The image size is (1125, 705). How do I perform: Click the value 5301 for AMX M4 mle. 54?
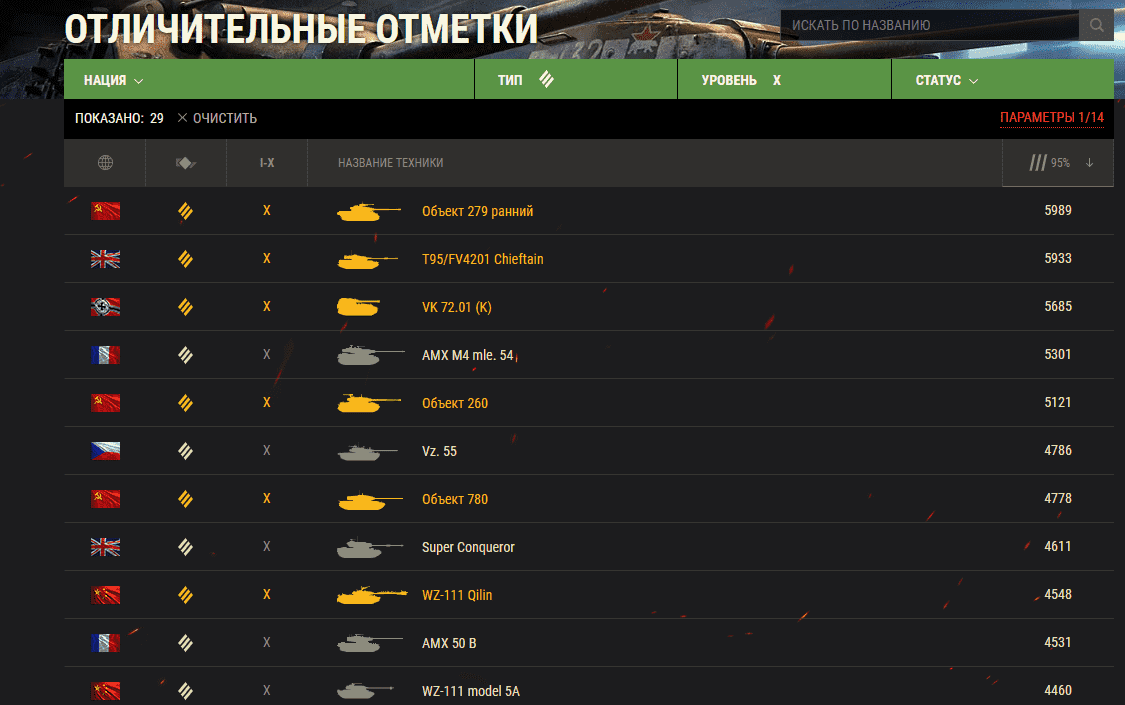point(1058,355)
